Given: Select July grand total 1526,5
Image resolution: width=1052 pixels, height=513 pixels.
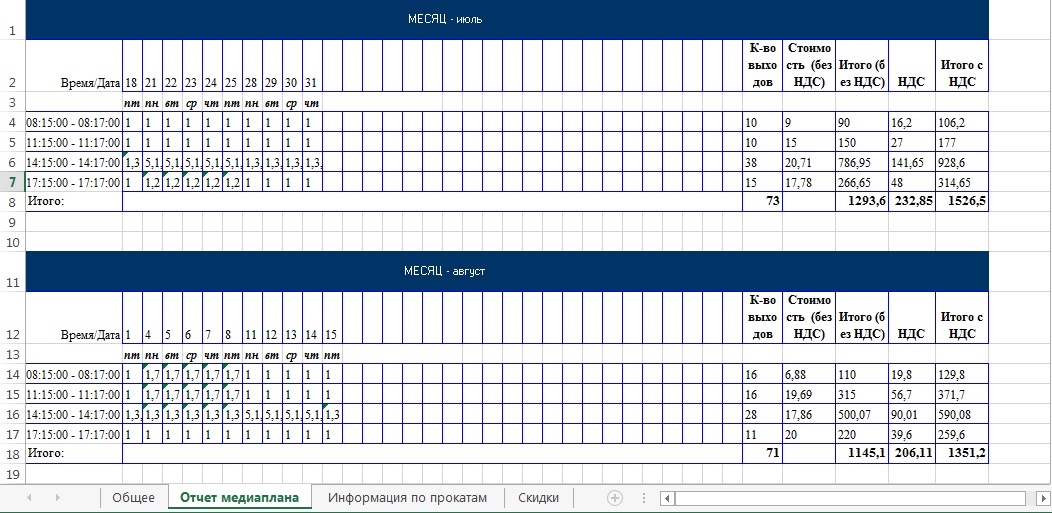Looking at the screenshot, I should click(962, 202).
